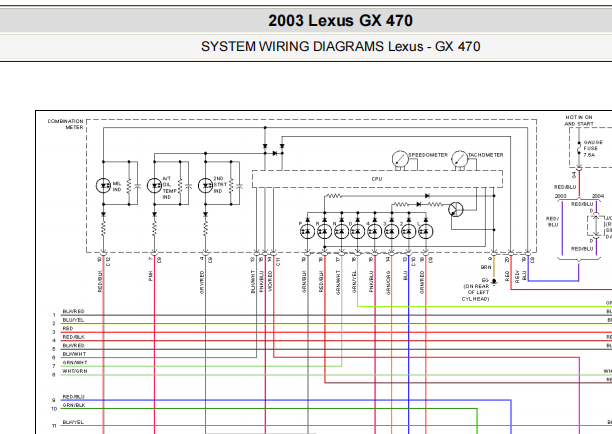Screen dimensions: 612x434
Task: Click the BRN wire label
Action: click(486, 267)
